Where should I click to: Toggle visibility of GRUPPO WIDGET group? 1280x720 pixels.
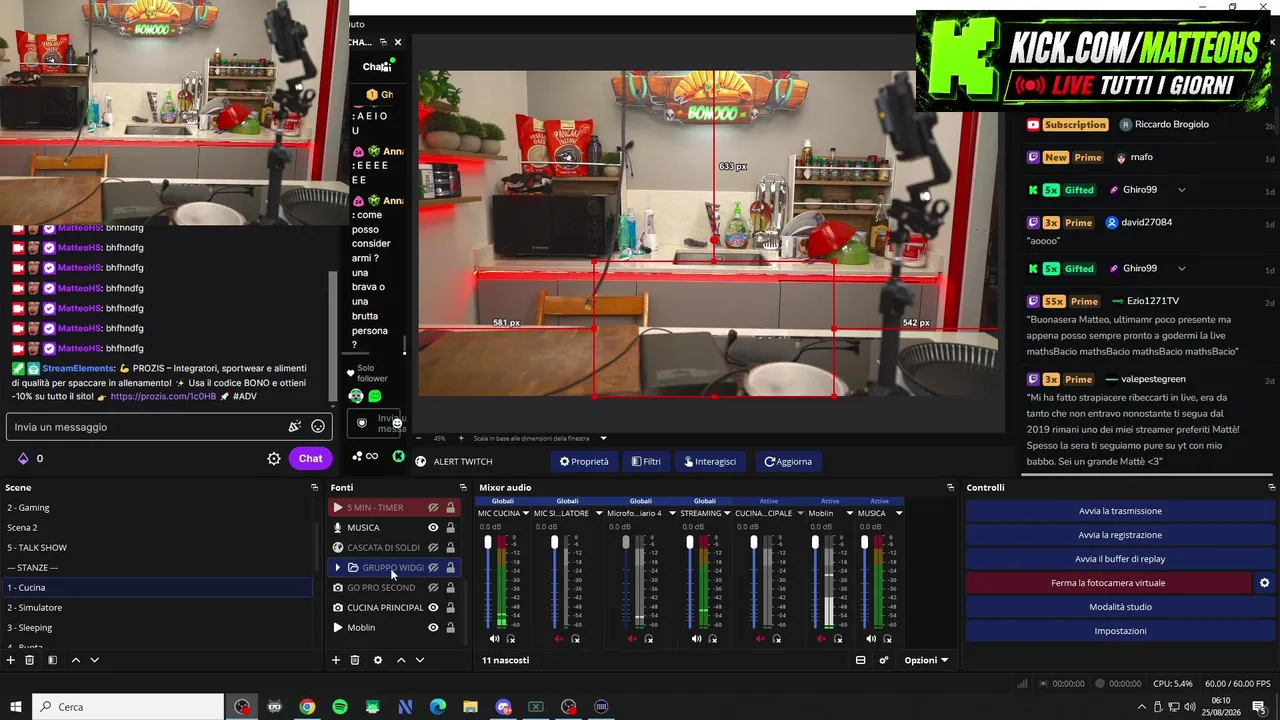(433, 567)
